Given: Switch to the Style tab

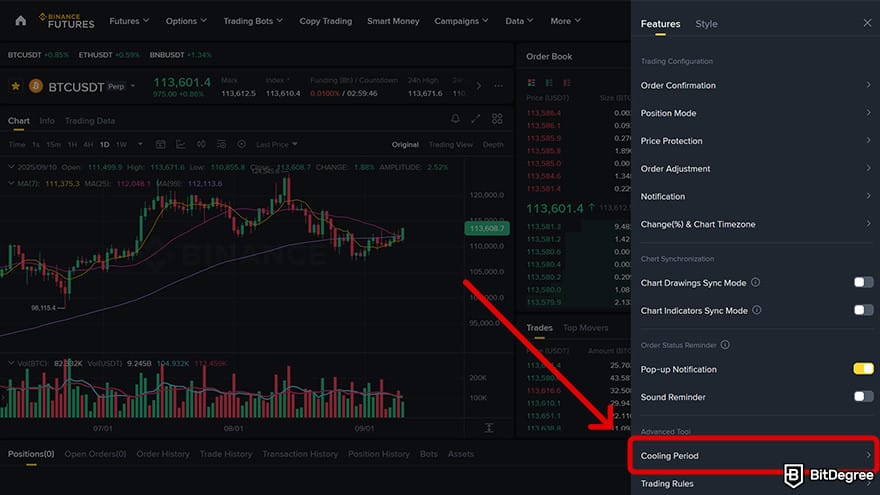Looking at the screenshot, I should (x=706, y=24).
